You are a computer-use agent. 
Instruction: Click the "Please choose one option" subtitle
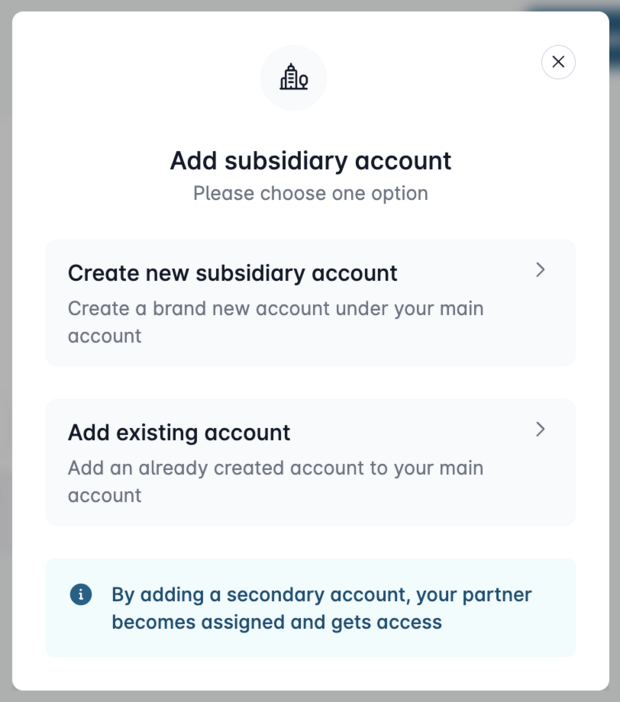click(x=310, y=193)
